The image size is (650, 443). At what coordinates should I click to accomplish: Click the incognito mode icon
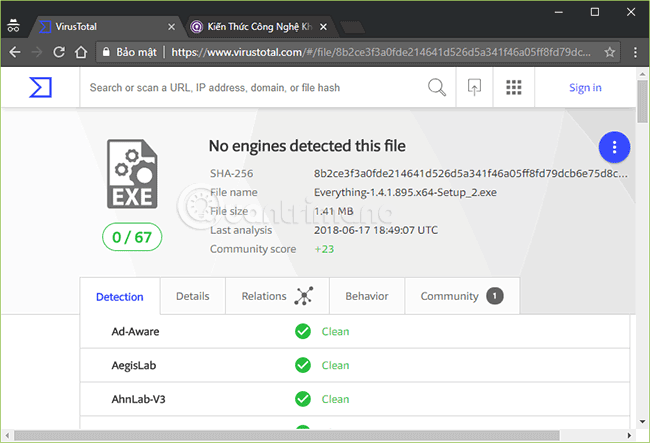(x=13, y=26)
